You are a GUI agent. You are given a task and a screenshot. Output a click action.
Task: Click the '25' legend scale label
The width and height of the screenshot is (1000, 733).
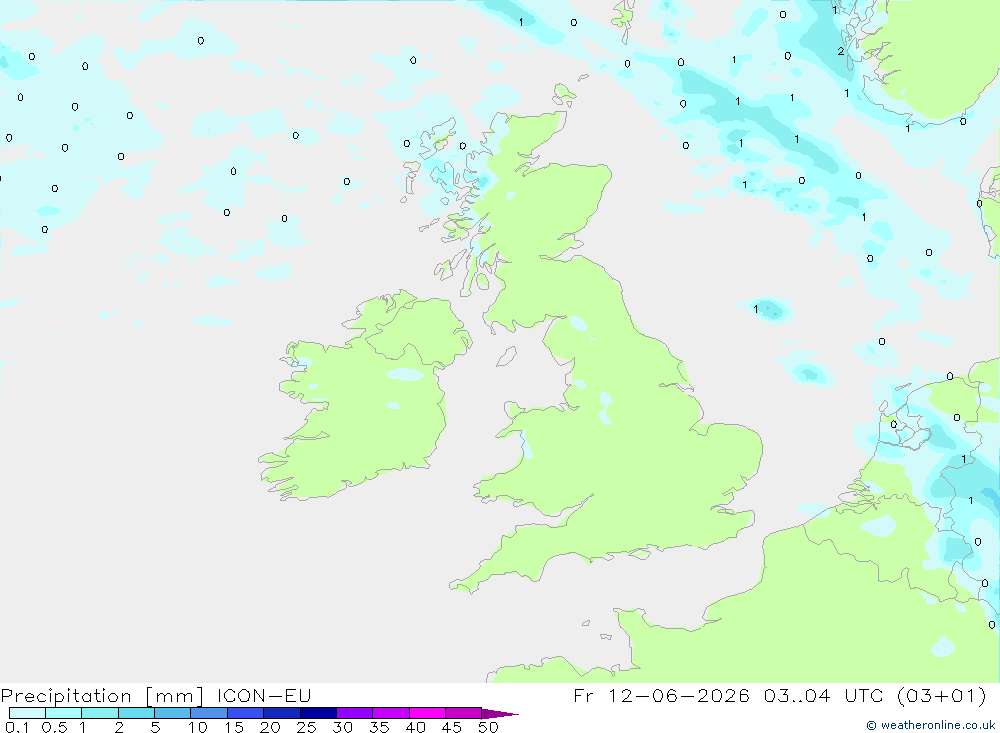tap(306, 727)
